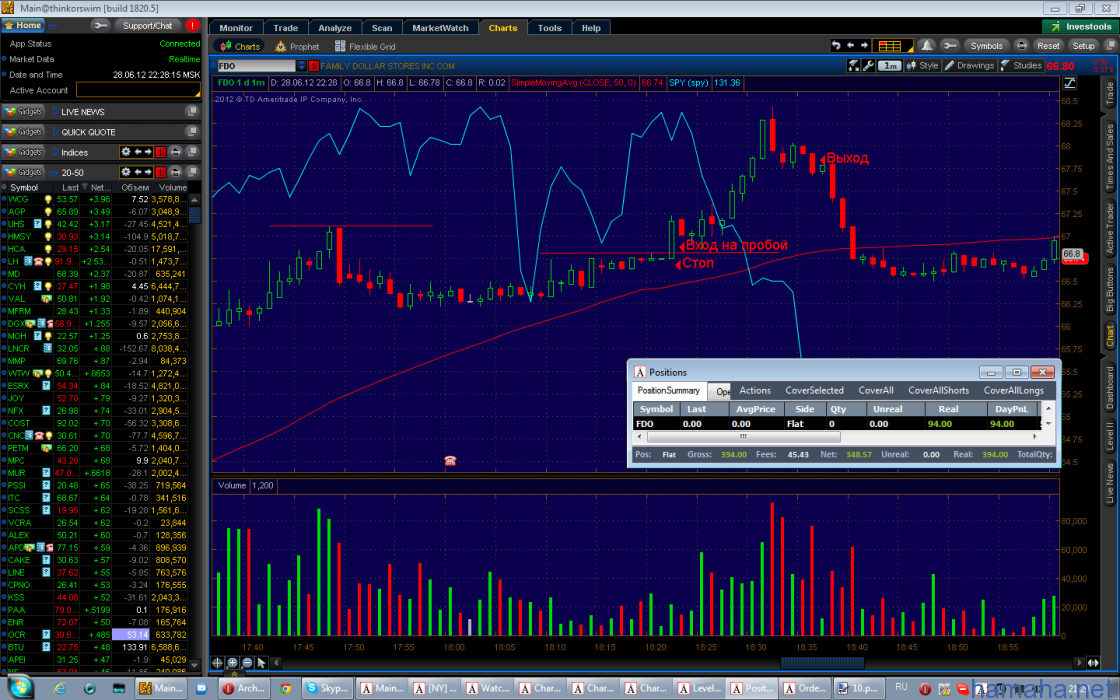The height and width of the screenshot is (700, 1120).
Task: Print the 20-50 watchlist
Action: point(175,172)
